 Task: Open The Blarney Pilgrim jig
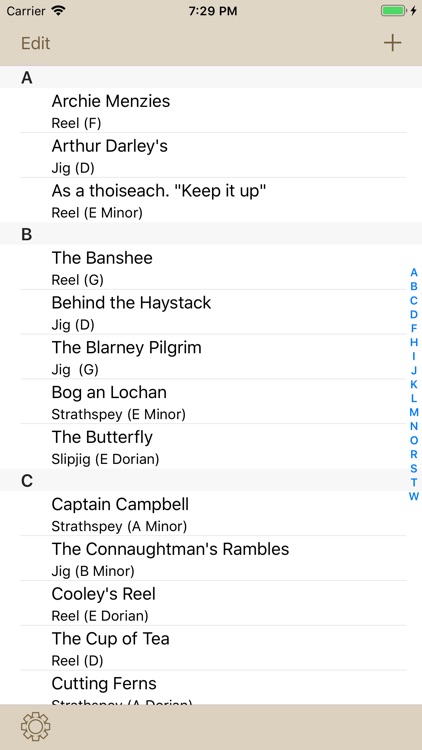(211, 357)
